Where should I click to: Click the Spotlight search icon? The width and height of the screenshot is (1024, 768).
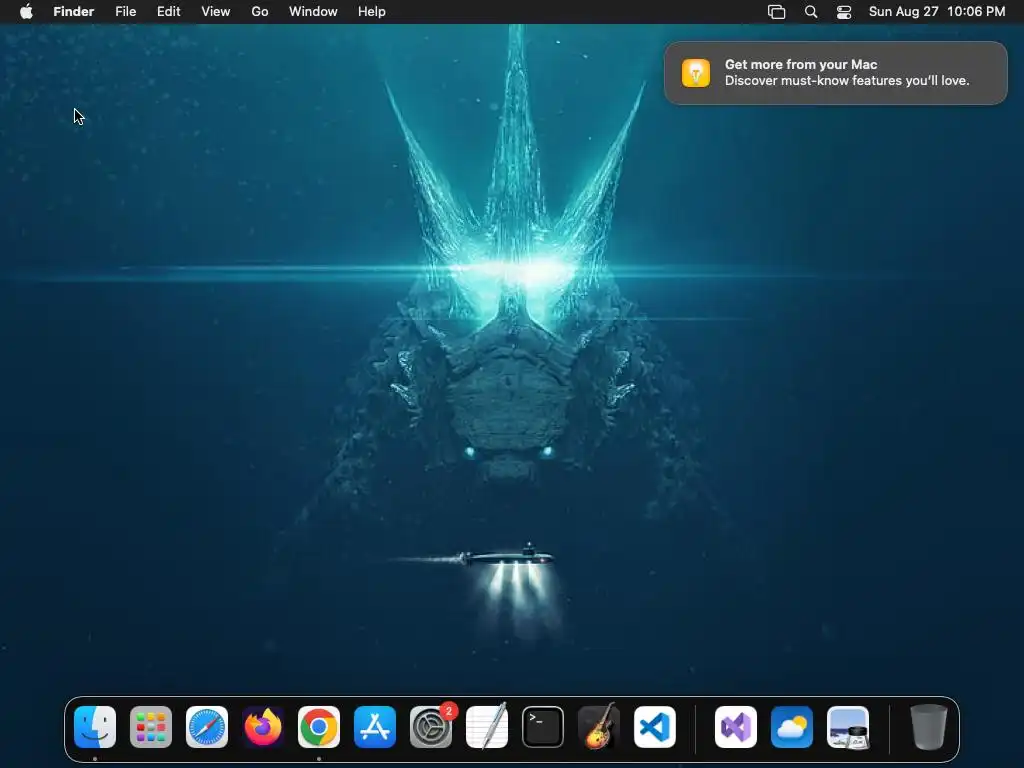tap(810, 12)
